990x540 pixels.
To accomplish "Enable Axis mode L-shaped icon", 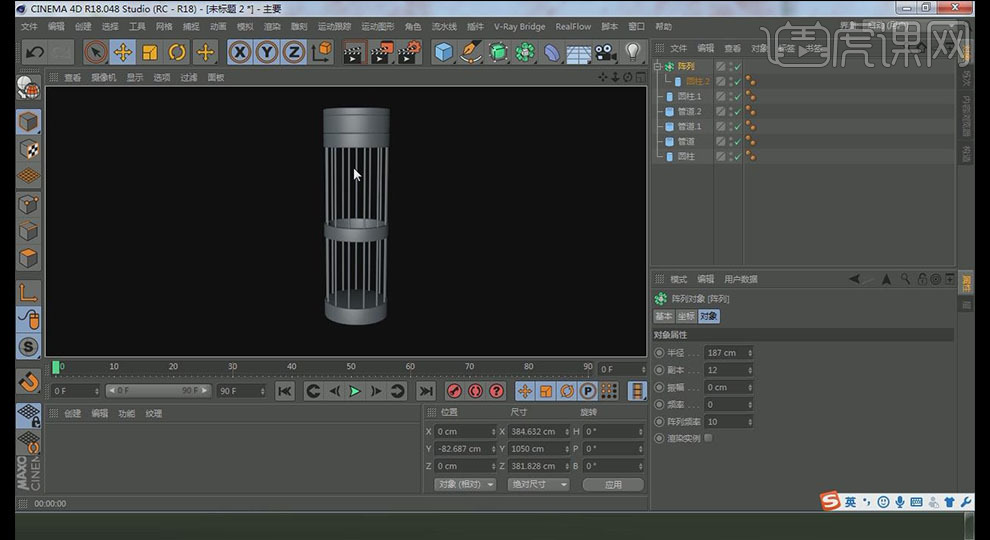I will 28,292.
